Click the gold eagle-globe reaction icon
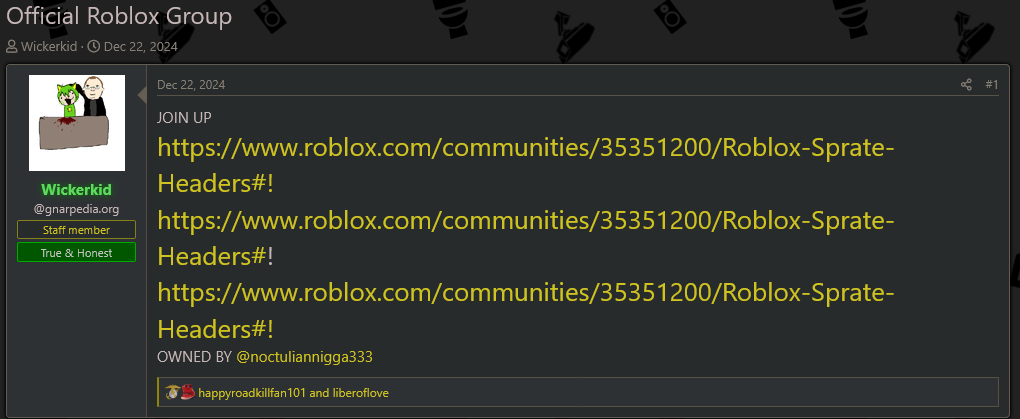1020x419 pixels. [x=172, y=392]
